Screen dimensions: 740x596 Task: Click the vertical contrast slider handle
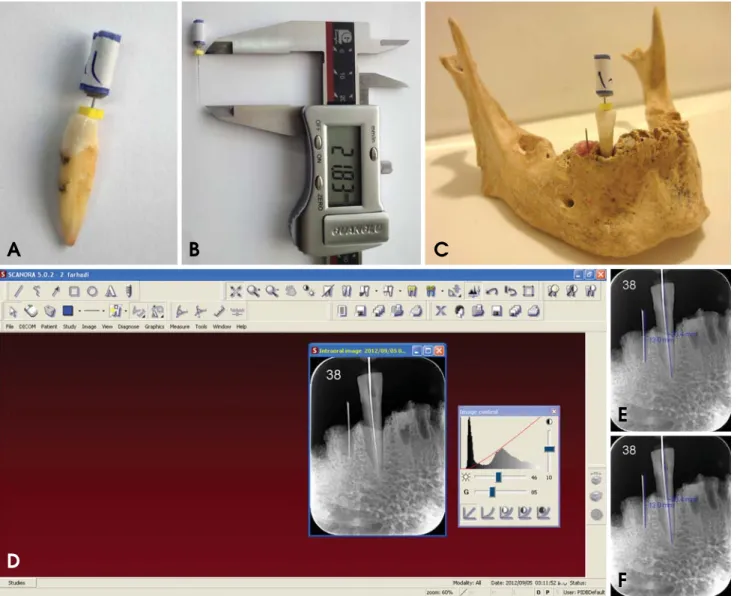pyautogui.click(x=549, y=449)
